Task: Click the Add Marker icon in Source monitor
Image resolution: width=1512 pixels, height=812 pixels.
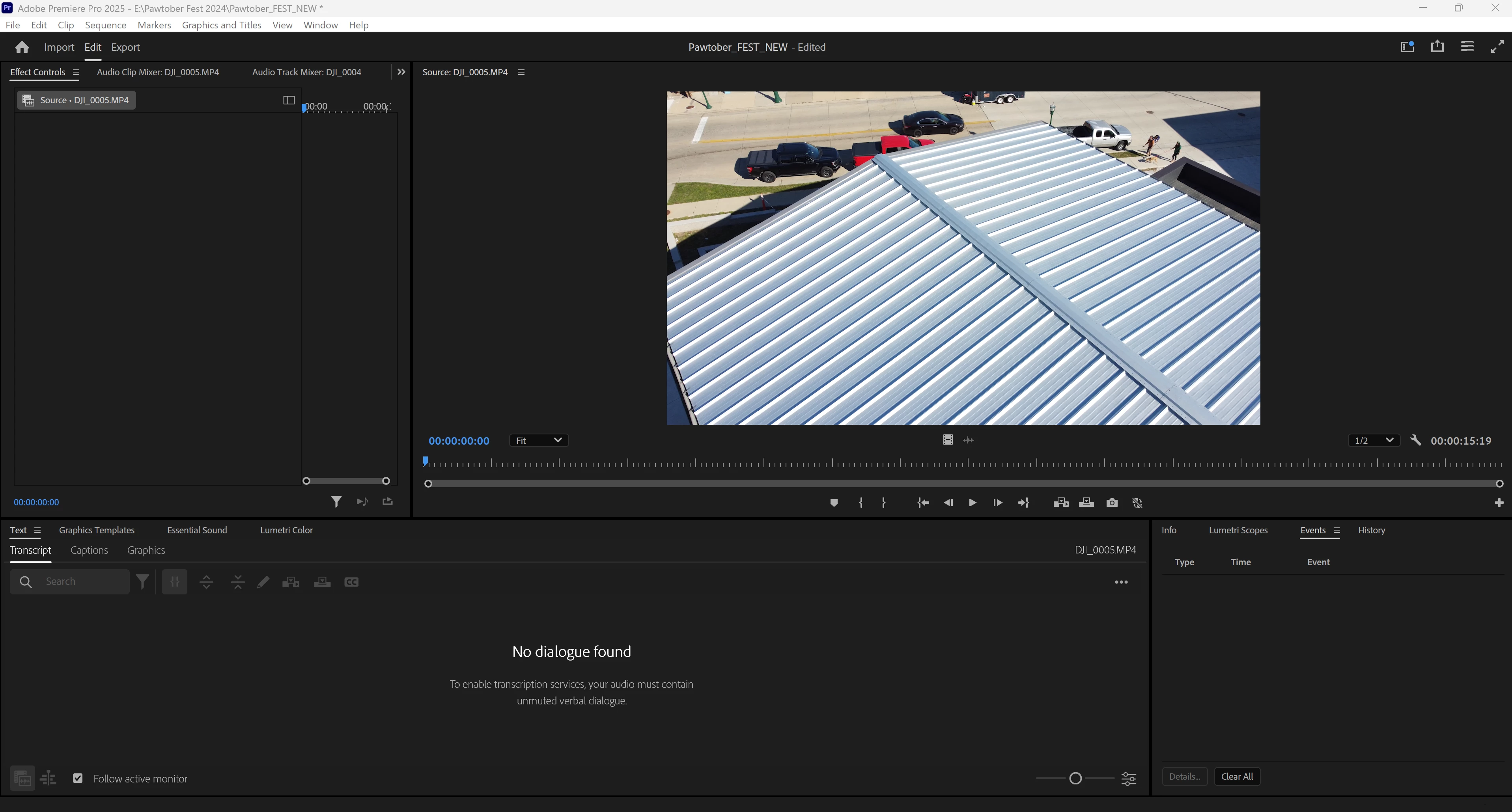Action: [833, 503]
